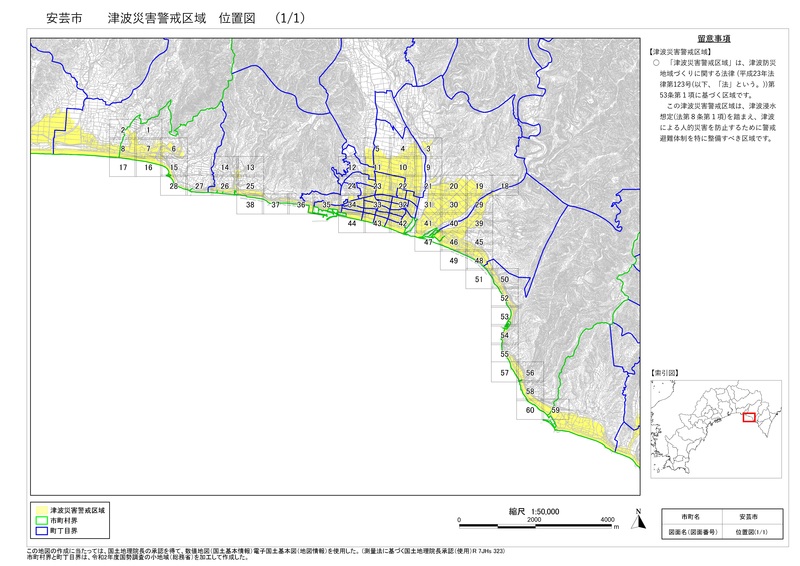800x566 pixels.
Task: Select map grid cell number 51
Action: coord(479,280)
